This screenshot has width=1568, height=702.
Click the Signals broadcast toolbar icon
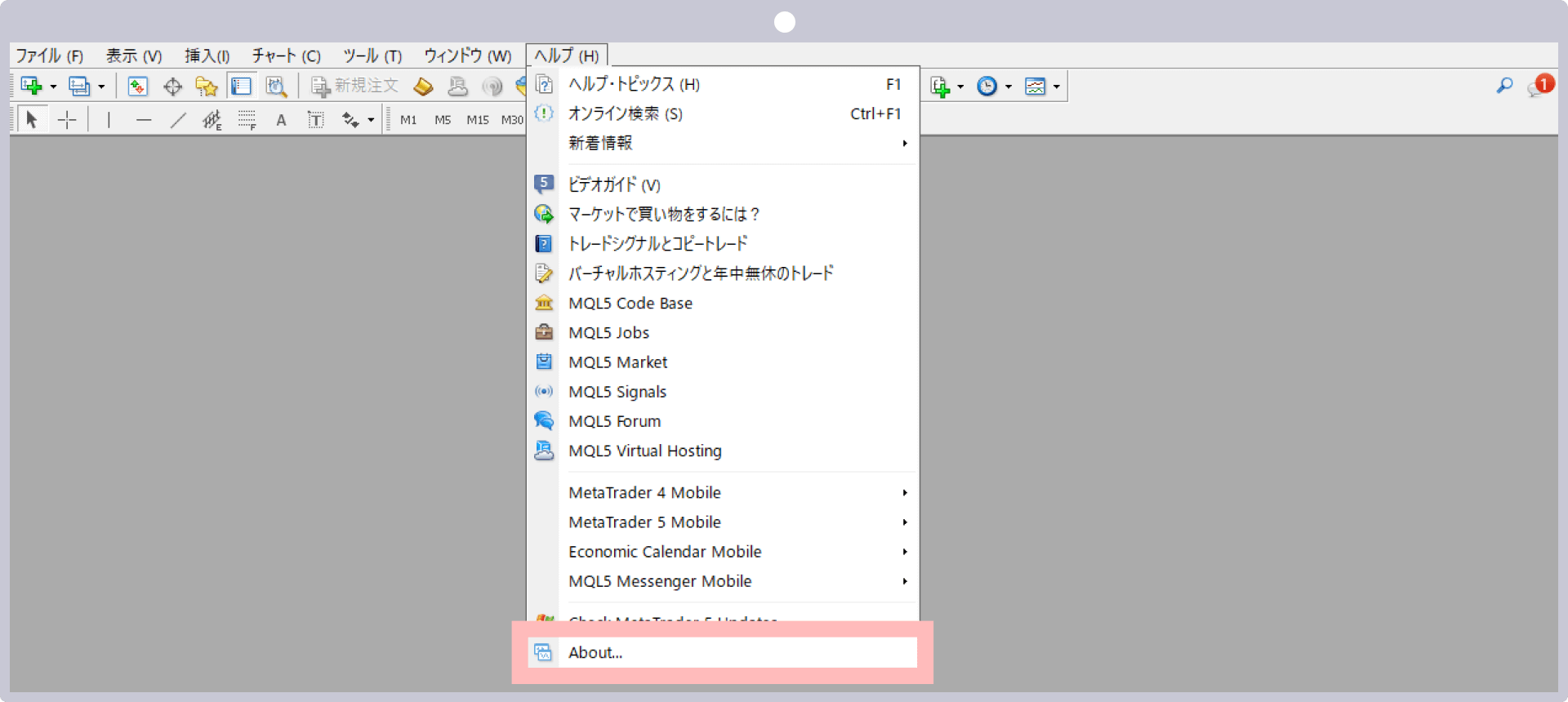click(492, 86)
